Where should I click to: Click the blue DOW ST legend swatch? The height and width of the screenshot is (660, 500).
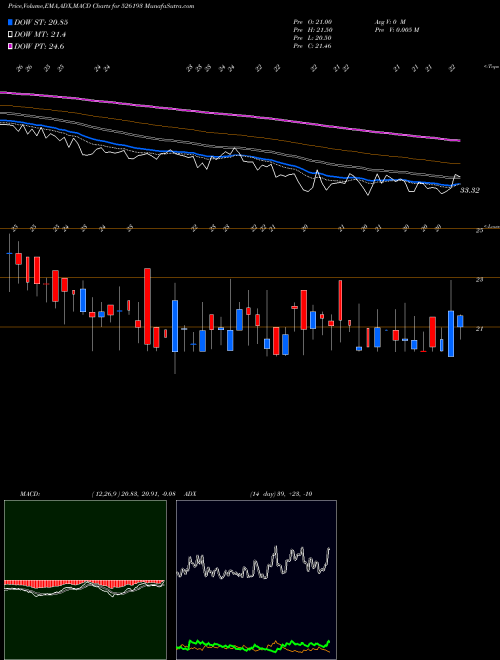pyautogui.click(x=11, y=22)
